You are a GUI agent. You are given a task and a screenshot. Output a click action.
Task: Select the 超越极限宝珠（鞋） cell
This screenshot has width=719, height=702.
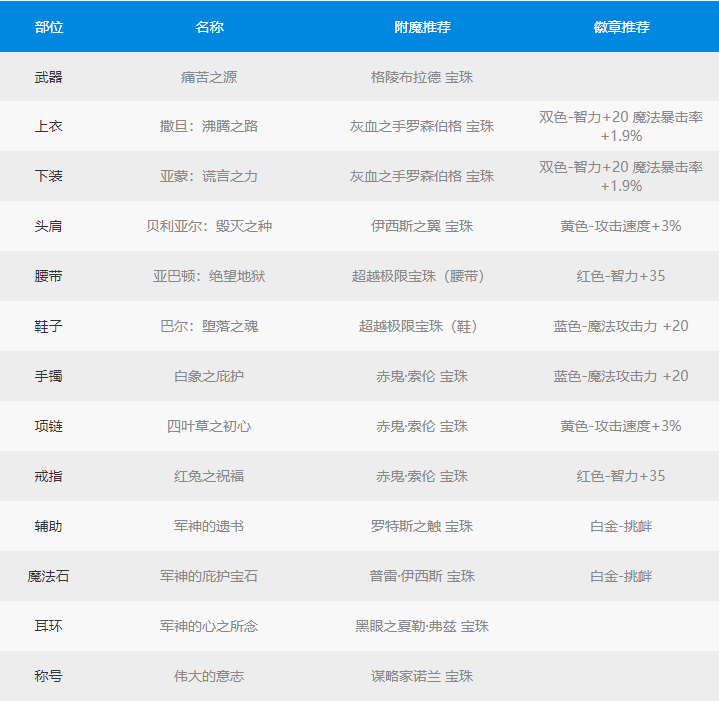coord(422,326)
